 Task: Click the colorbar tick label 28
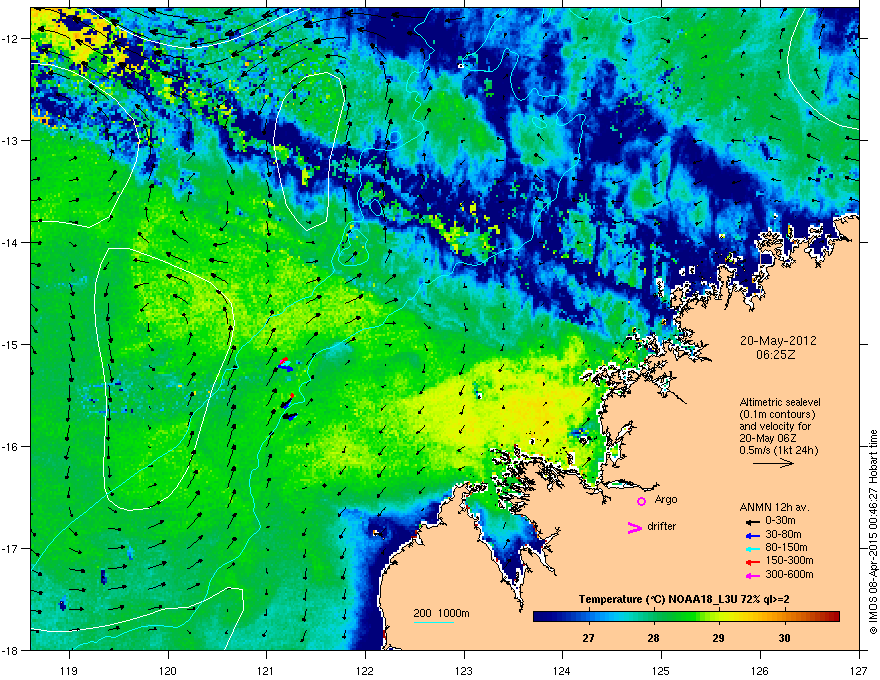tap(653, 638)
